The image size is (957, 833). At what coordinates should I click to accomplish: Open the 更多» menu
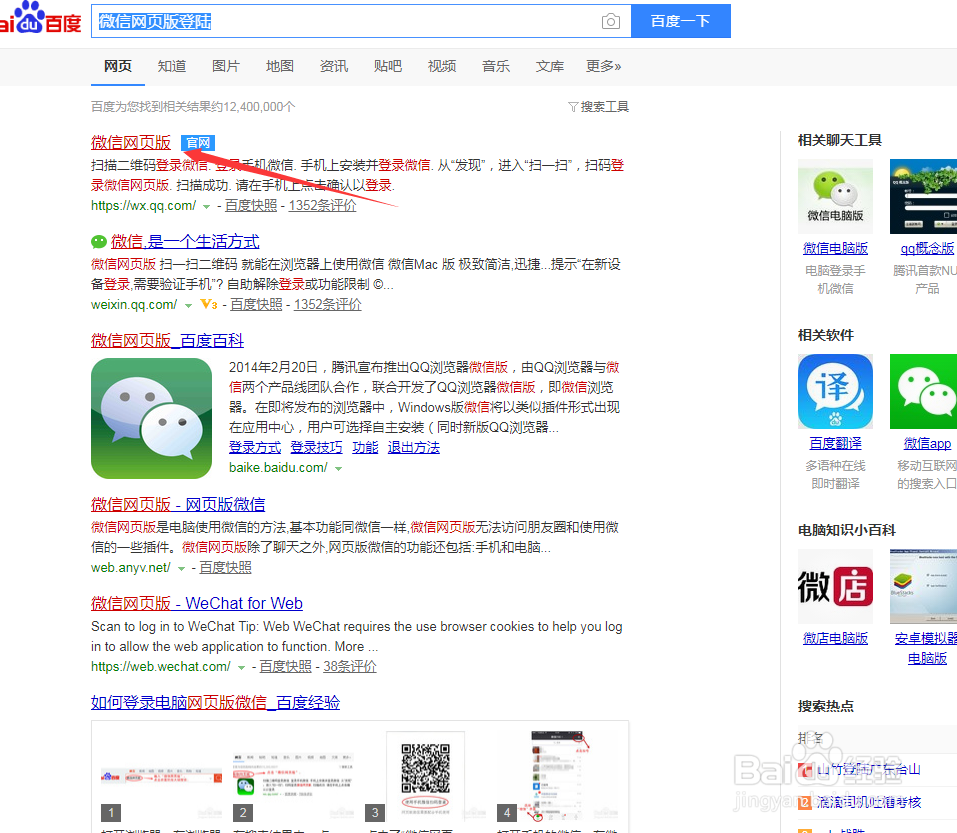pyautogui.click(x=604, y=66)
